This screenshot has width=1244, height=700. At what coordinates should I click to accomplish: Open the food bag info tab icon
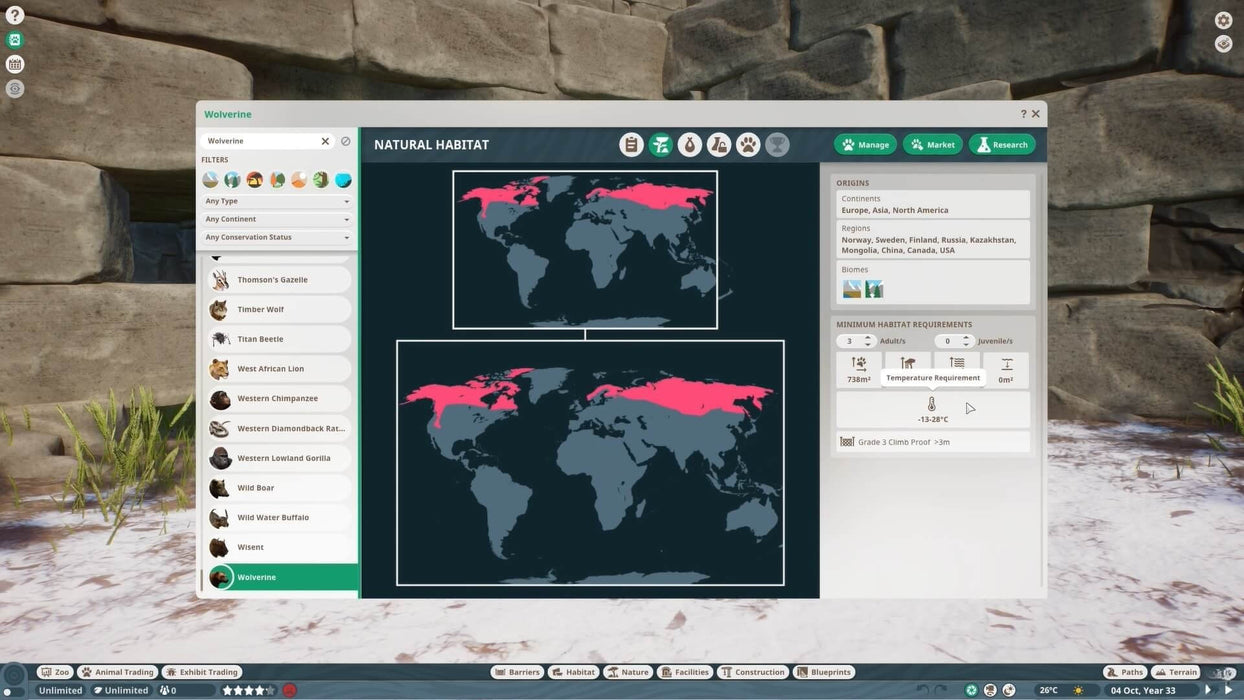719,145
